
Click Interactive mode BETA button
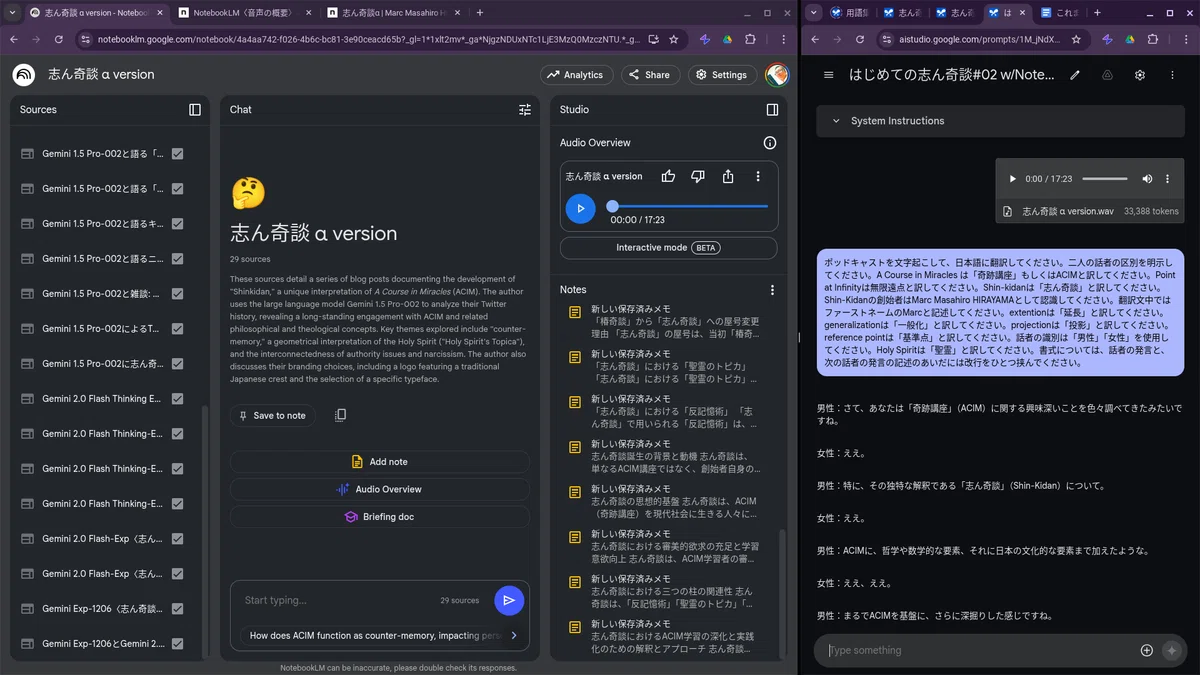click(x=668, y=248)
